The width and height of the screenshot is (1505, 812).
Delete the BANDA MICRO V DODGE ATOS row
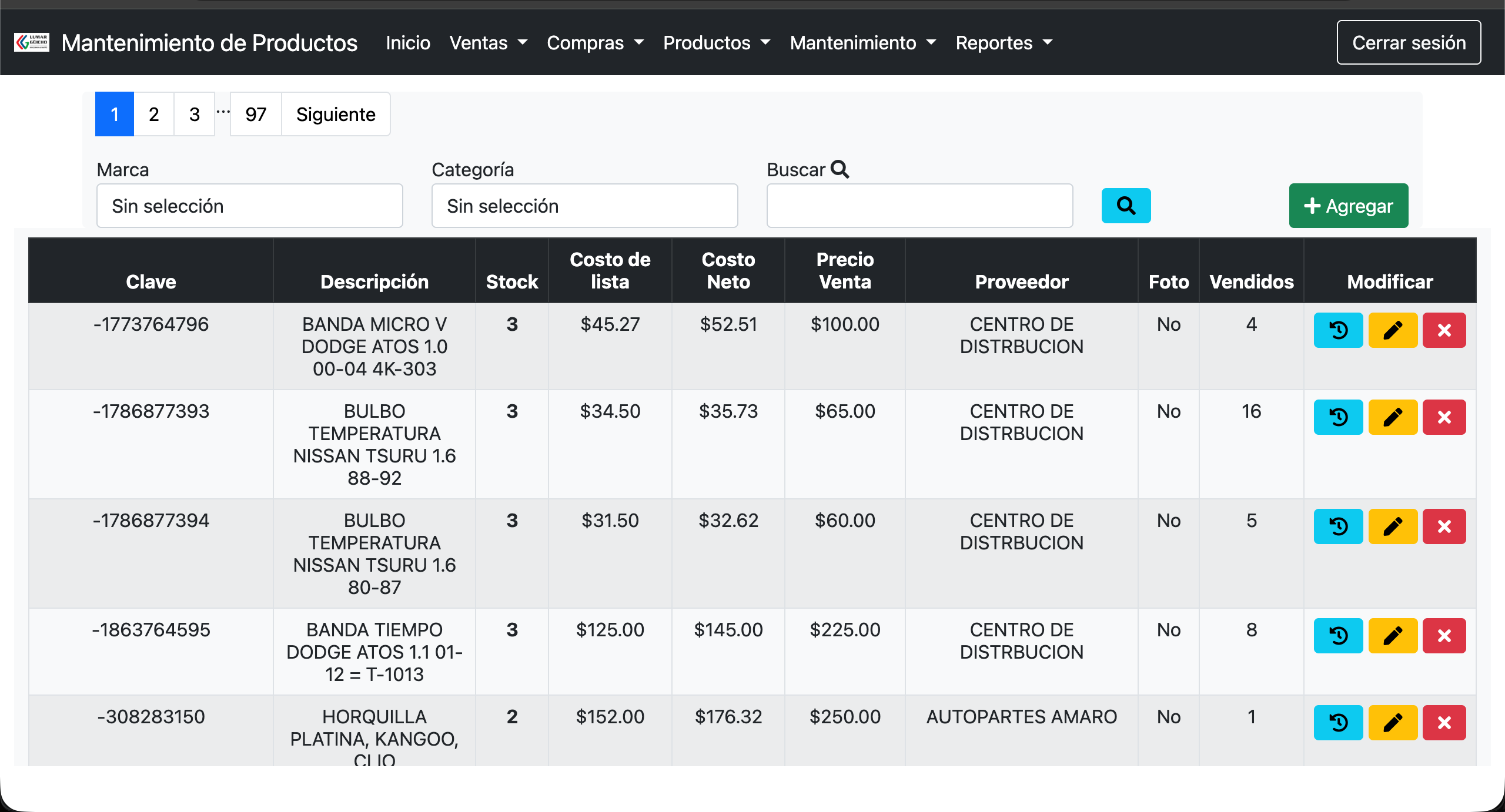point(1444,330)
